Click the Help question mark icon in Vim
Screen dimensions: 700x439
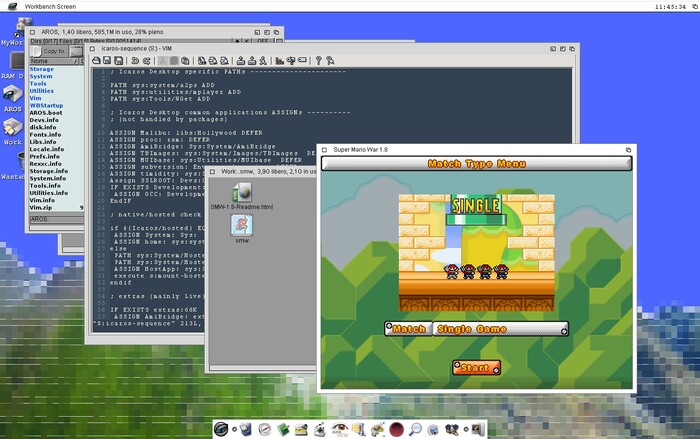coord(319,60)
